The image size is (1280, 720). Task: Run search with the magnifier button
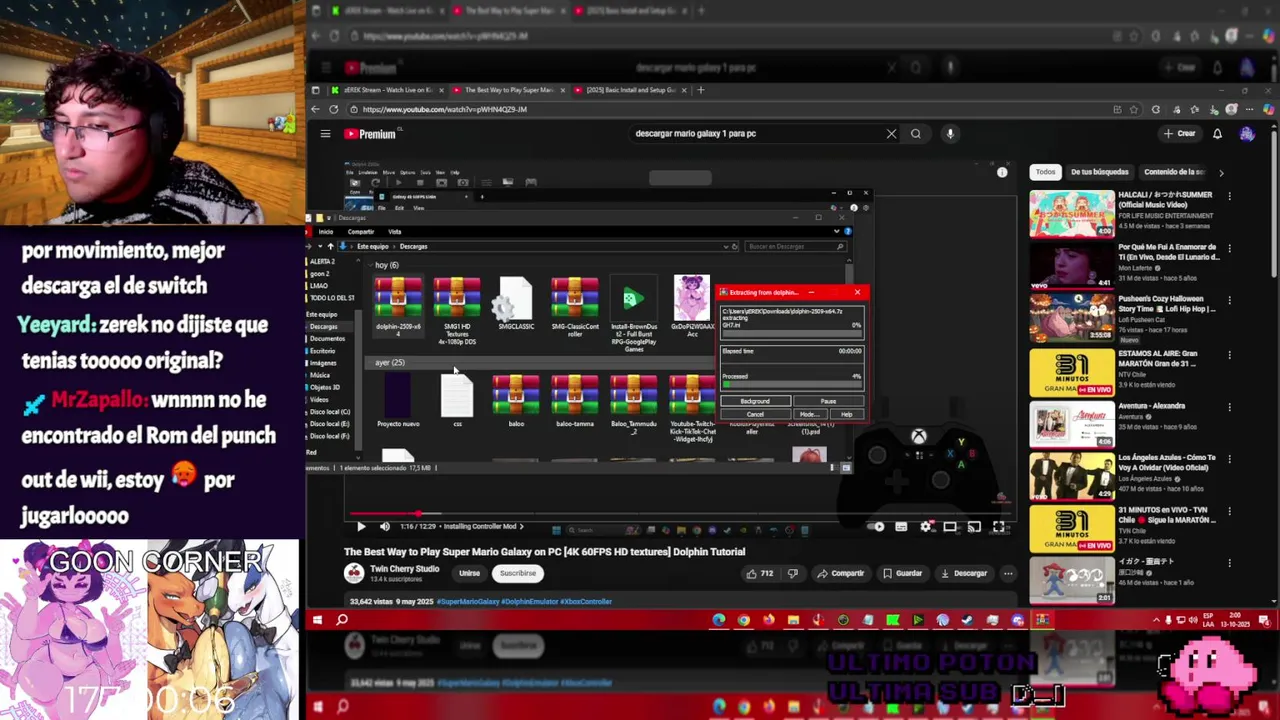click(x=916, y=134)
